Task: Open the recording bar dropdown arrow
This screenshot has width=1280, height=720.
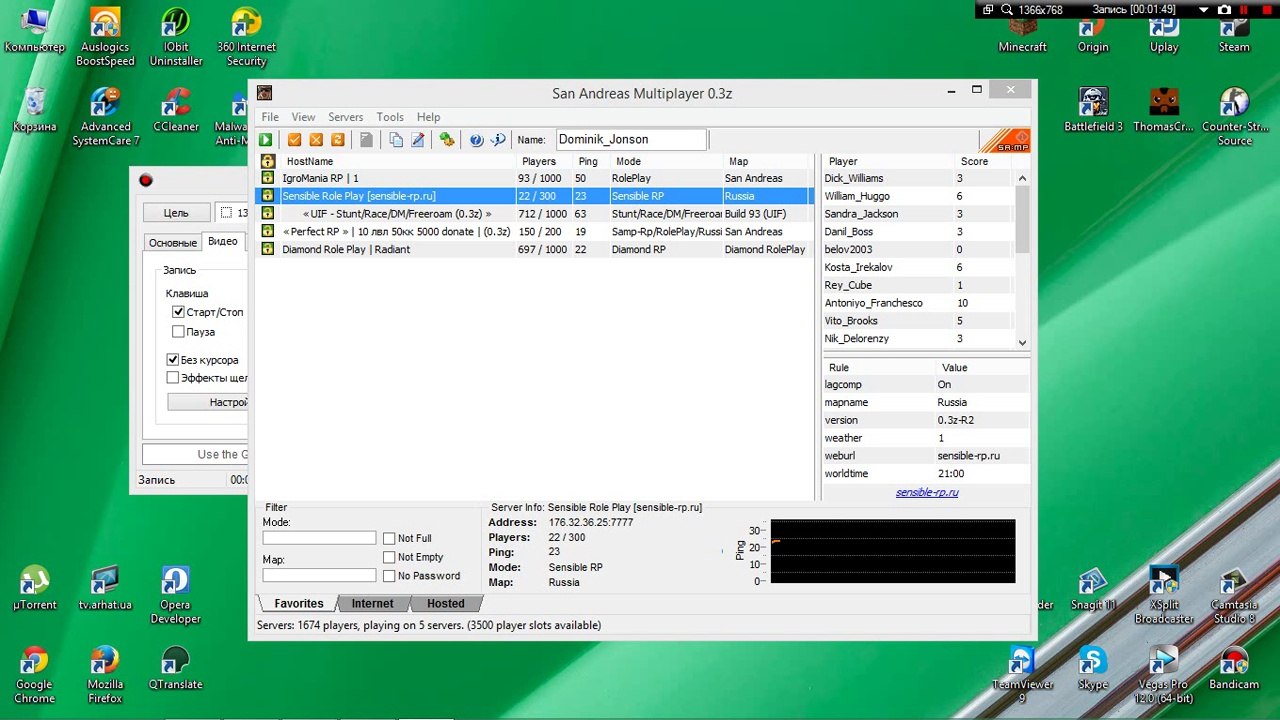Action: 1204,10
